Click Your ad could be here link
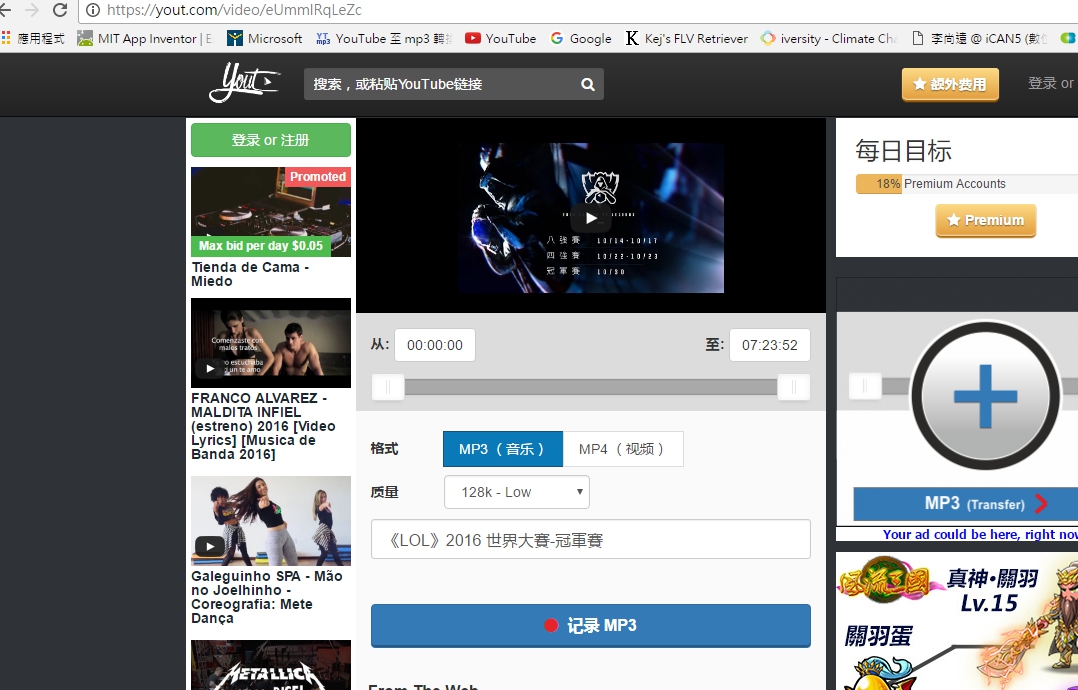The width and height of the screenshot is (1078, 690). click(980, 534)
